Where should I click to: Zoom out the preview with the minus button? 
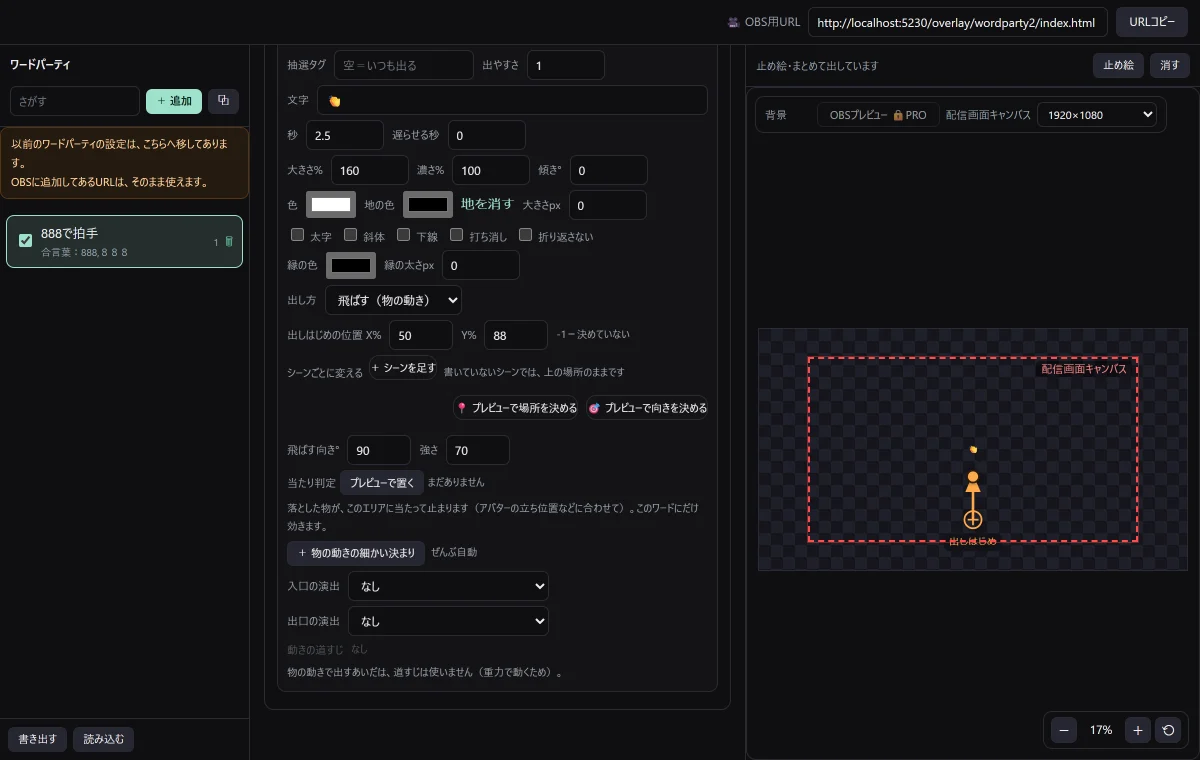click(x=1063, y=730)
